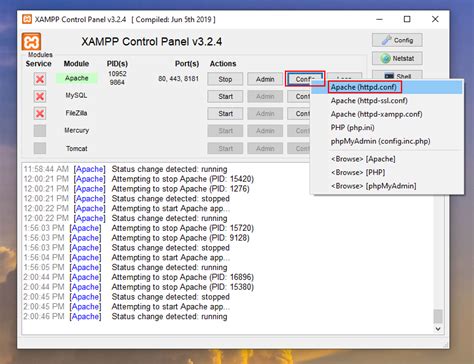The height and width of the screenshot is (364, 474).
Task: Click the FileZilla module label
Action: coord(76,113)
